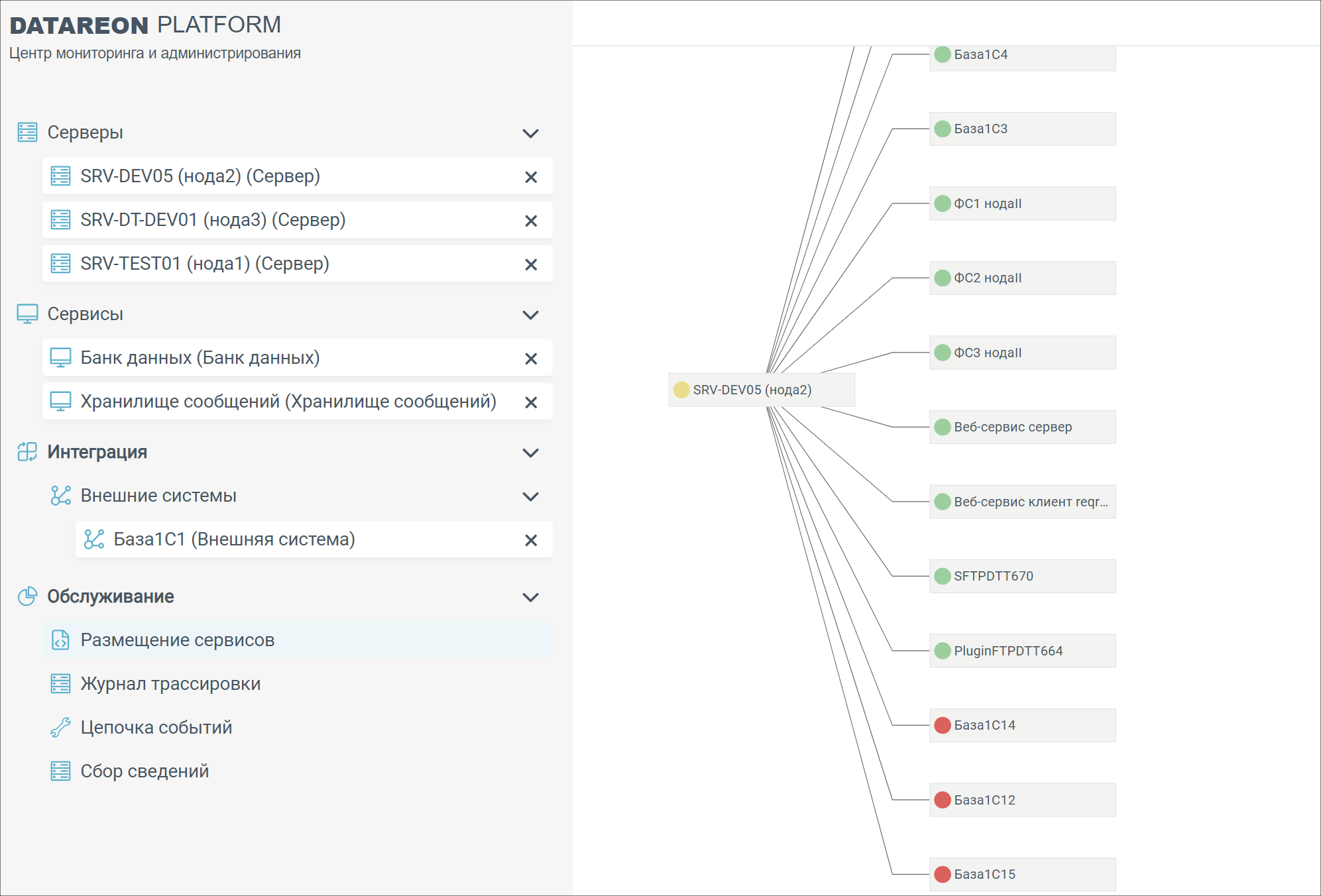
Task: Open Хранилище сообщений service entry
Action: (288, 401)
